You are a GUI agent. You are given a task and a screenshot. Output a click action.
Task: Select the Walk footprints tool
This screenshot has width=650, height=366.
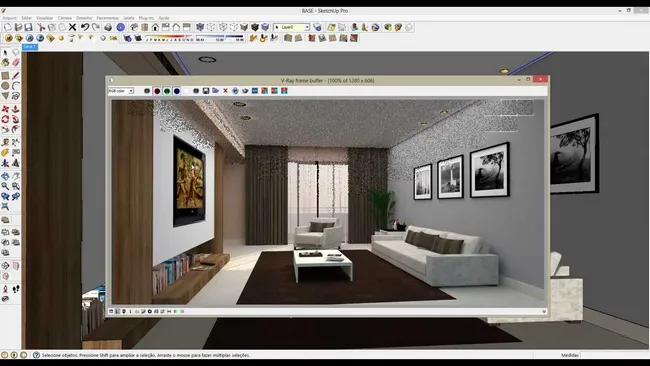(15, 289)
